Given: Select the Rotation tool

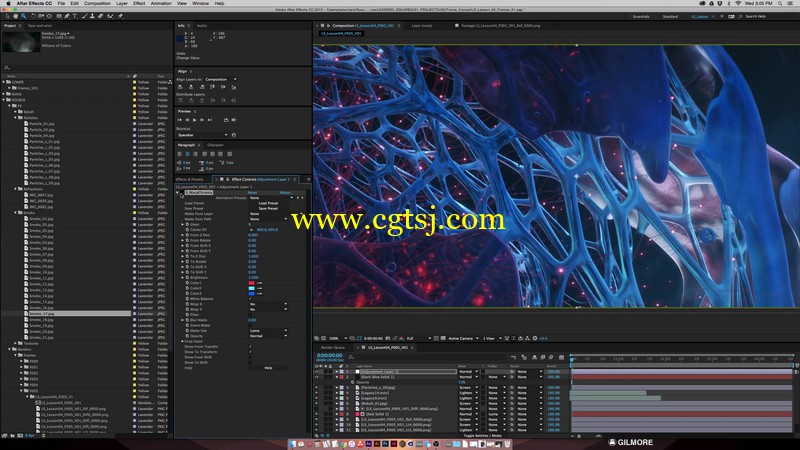Looking at the screenshot, I should click(x=34, y=16).
